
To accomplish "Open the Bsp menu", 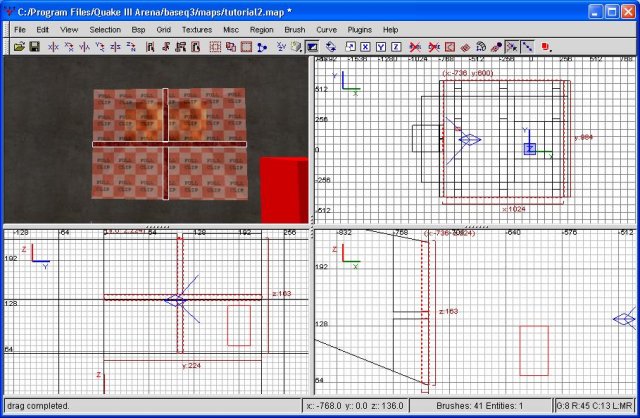I will click(x=138, y=30).
